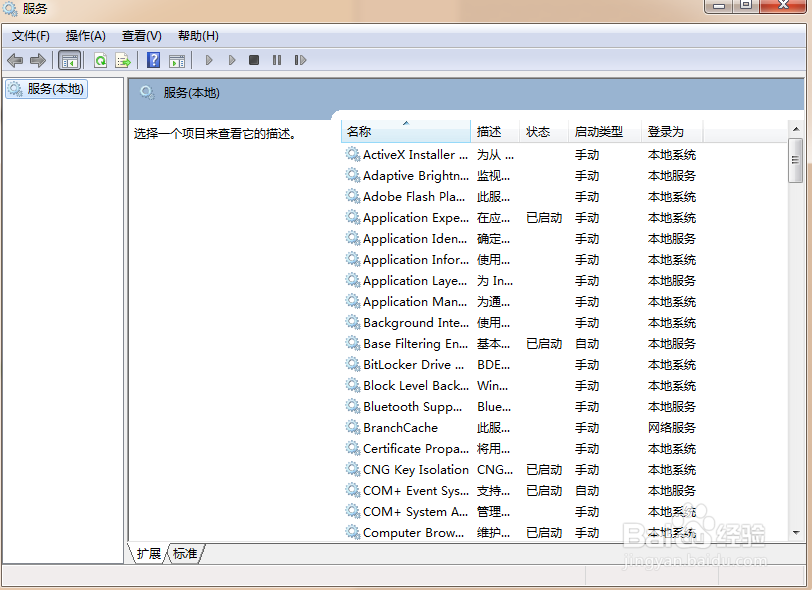The width and height of the screenshot is (812, 590).
Task: Click the Show Properties toolbar icon
Action: pos(176,60)
